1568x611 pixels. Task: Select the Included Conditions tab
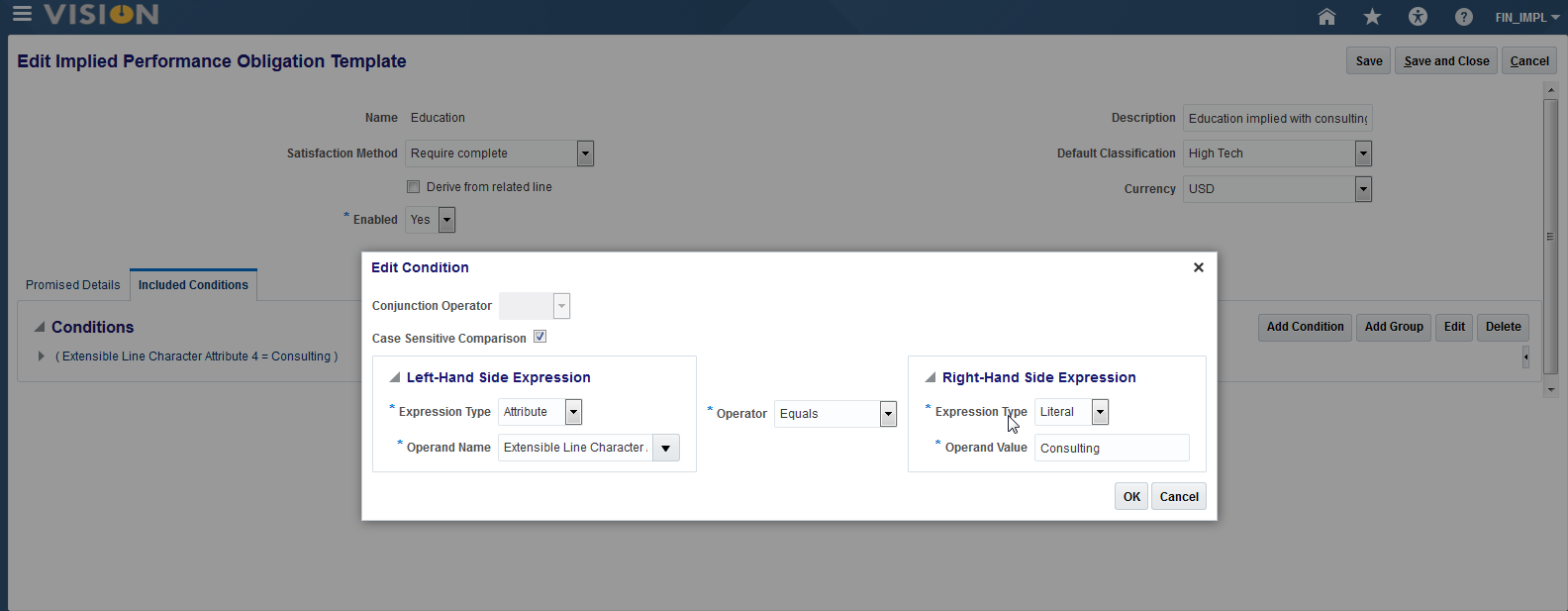coord(193,285)
